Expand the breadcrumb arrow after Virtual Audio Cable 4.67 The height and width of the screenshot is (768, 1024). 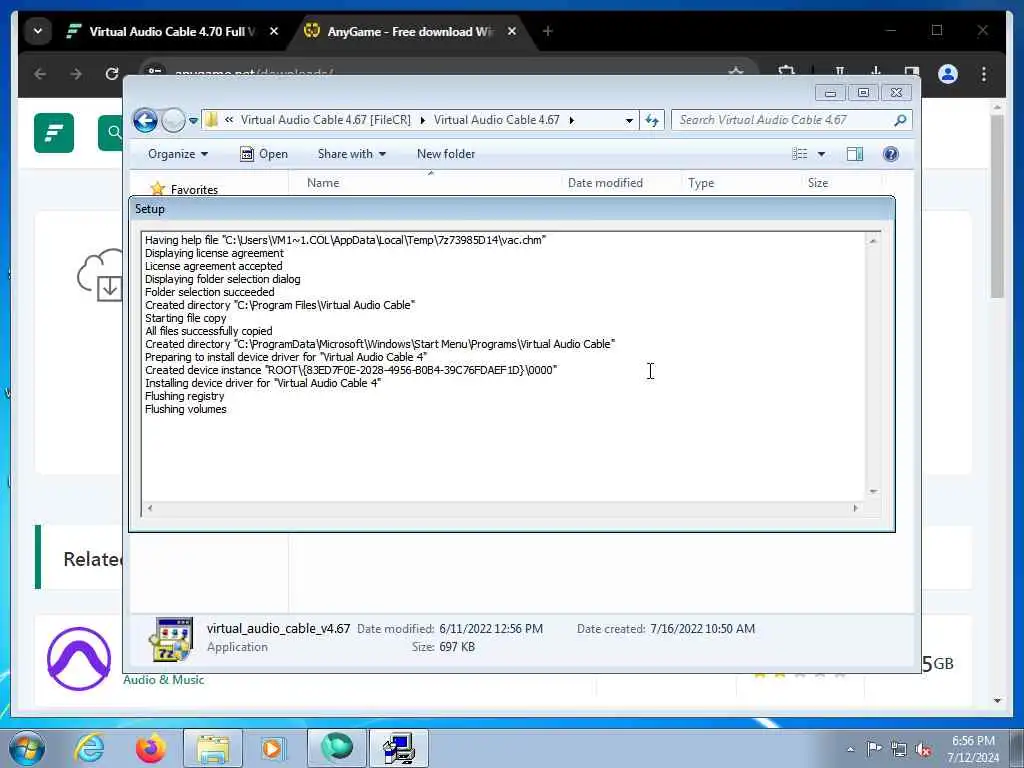point(571,120)
